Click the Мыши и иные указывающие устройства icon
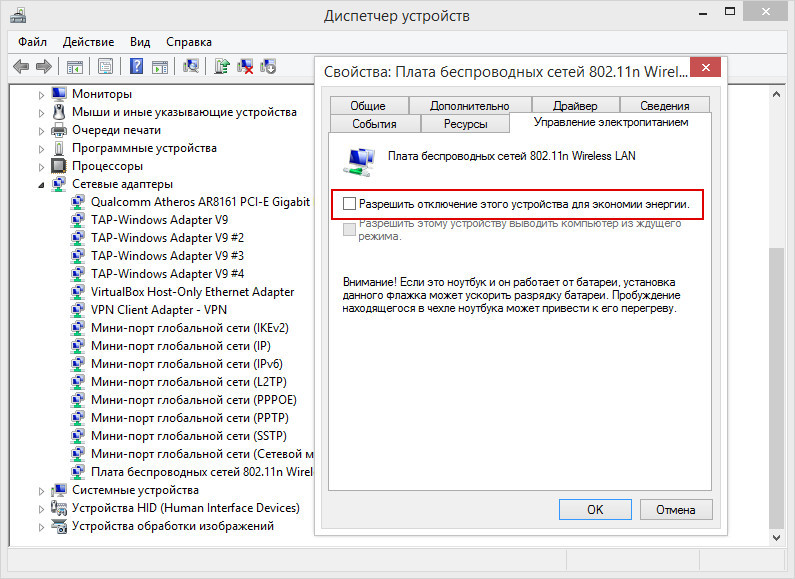795x579 pixels. (x=59, y=112)
